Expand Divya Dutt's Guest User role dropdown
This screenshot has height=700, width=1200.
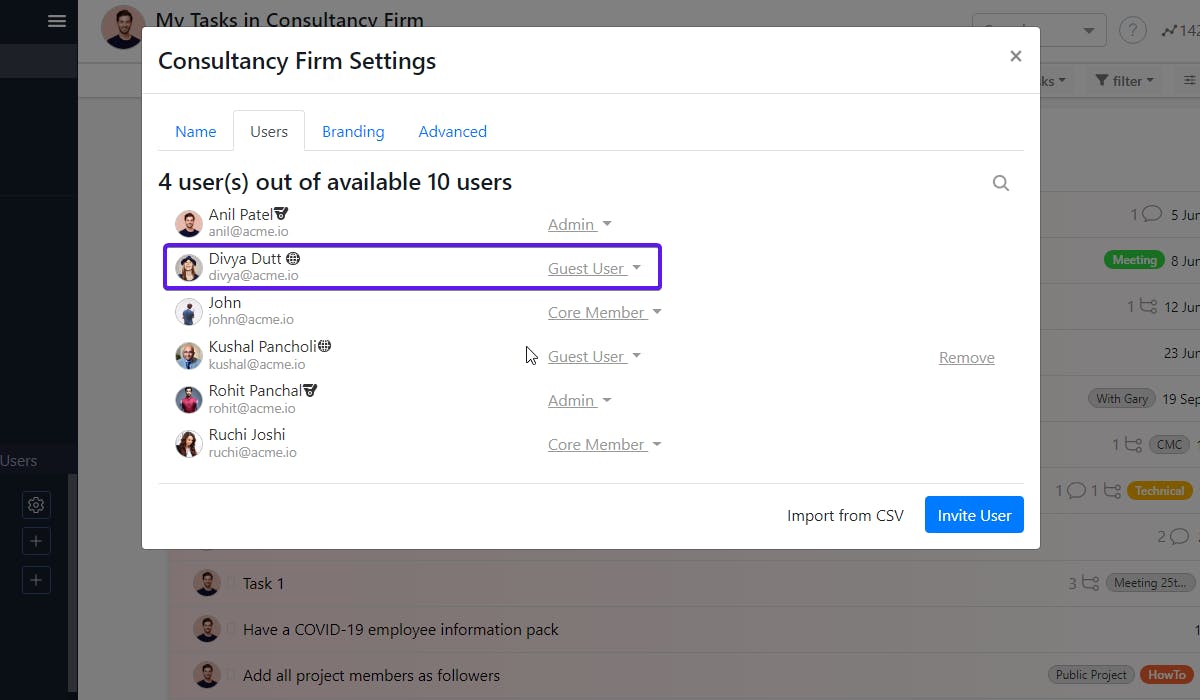click(594, 269)
